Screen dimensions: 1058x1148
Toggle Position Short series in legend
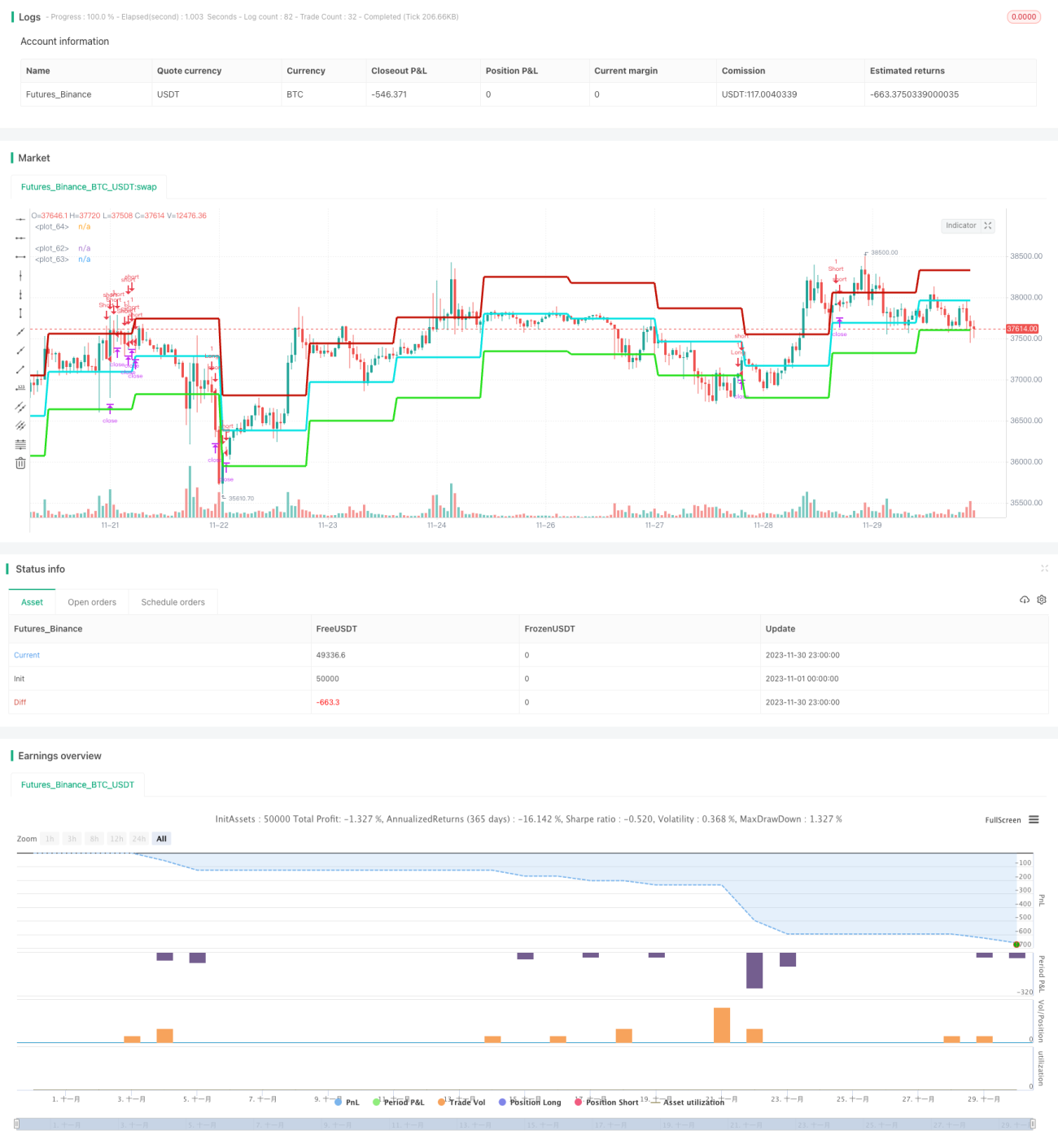point(606,1102)
